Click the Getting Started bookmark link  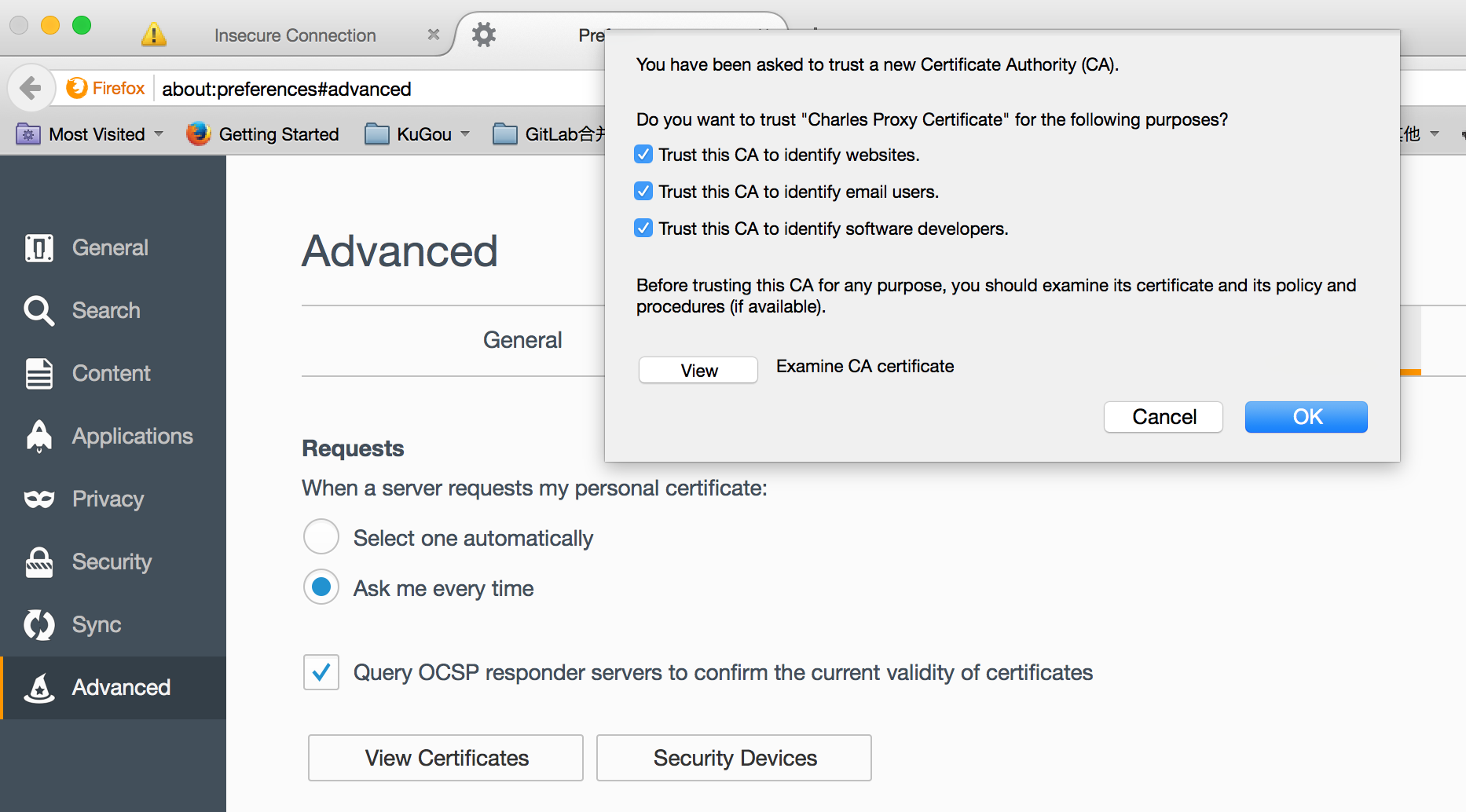(279, 134)
